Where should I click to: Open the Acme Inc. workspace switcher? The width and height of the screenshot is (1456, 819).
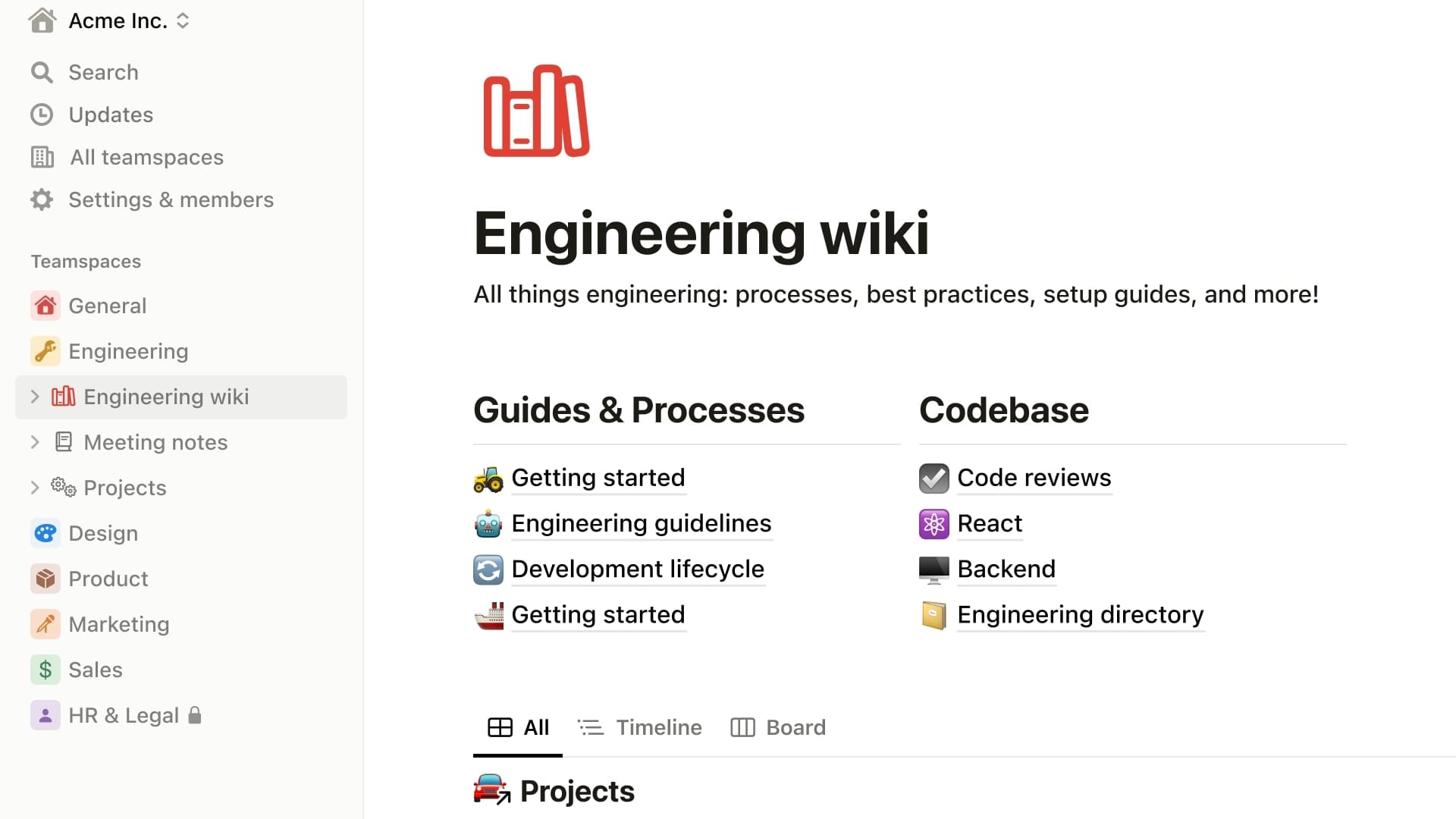[182, 20]
